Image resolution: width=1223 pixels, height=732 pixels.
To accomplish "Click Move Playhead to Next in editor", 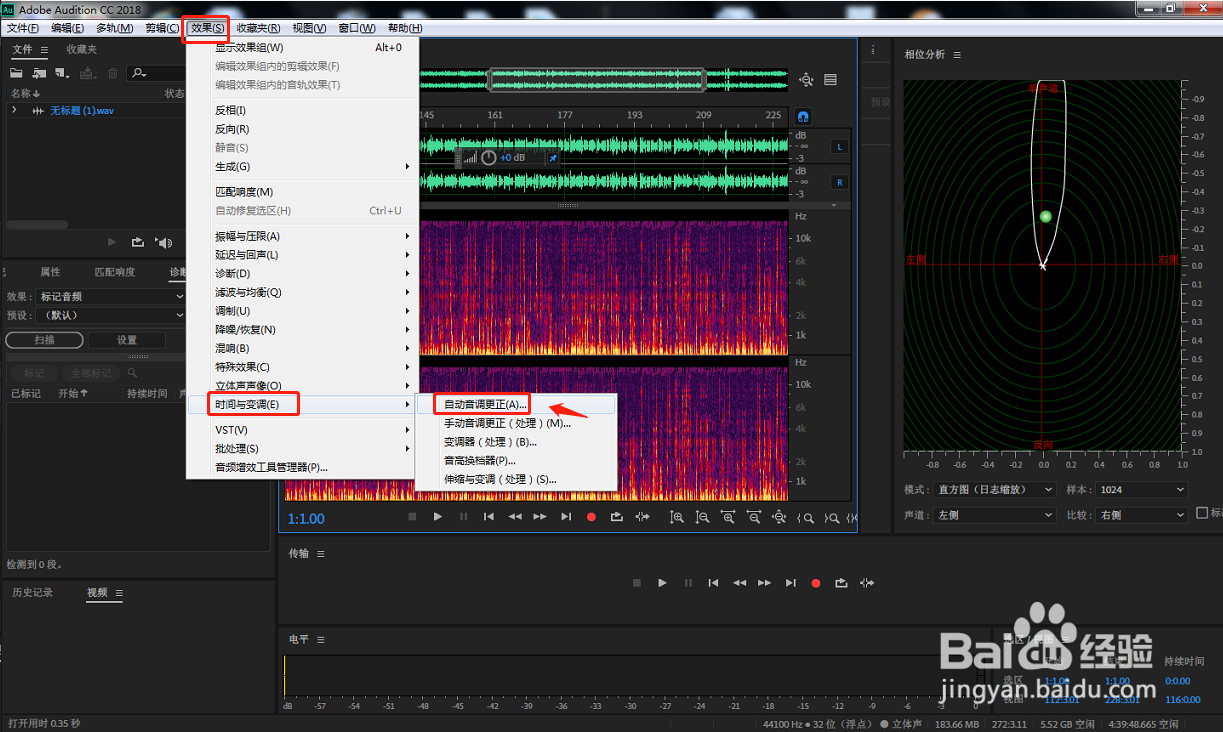I will pos(566,516).
